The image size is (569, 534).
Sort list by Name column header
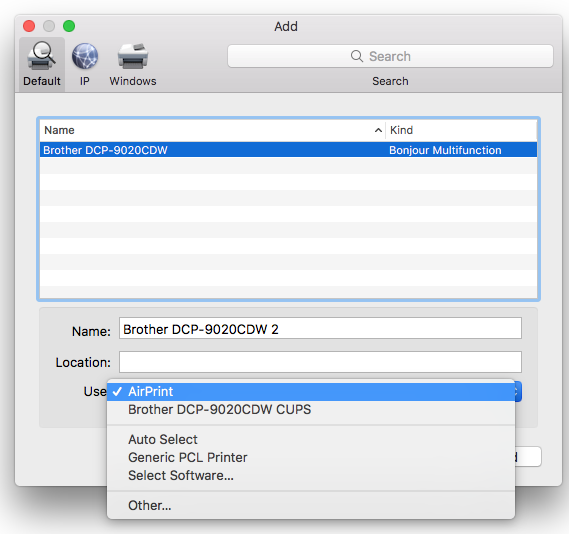click(212, 130)
